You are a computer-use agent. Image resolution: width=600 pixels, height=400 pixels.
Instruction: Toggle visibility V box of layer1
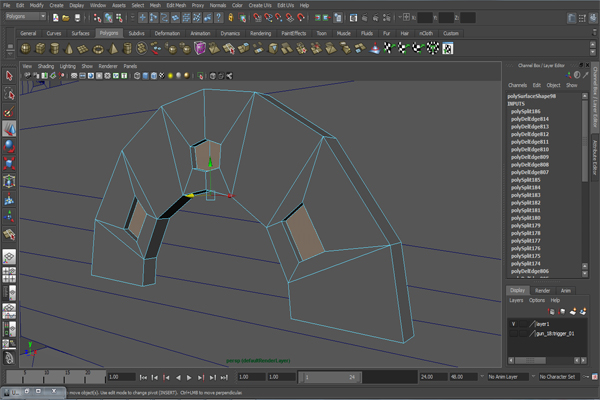pyautogui.click(x=514, y=324)
